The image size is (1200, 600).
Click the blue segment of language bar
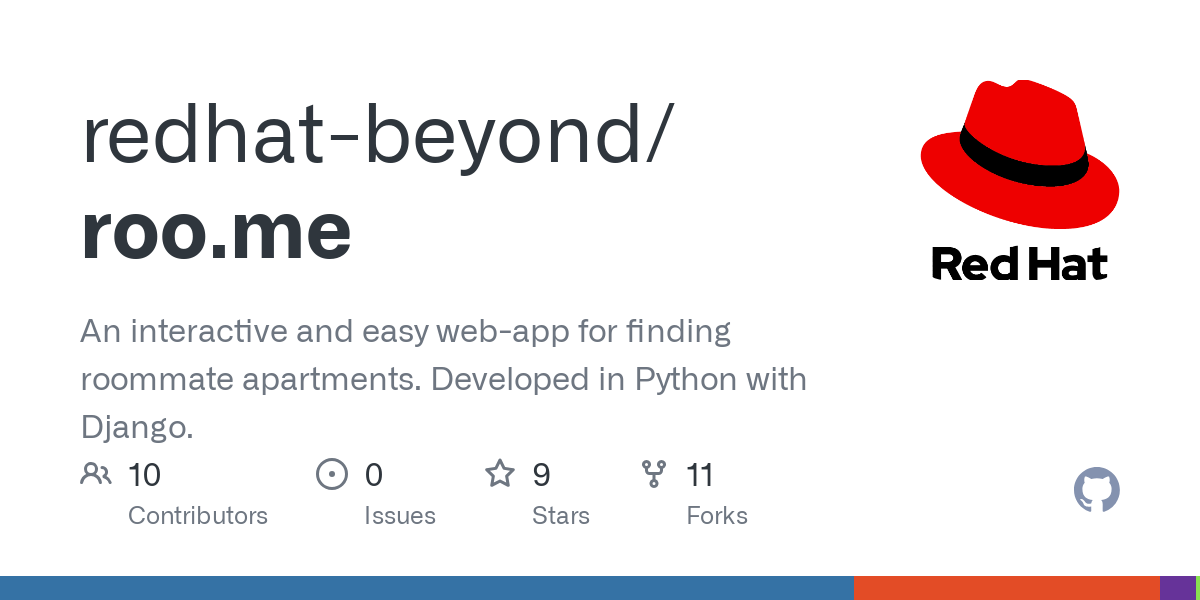point(426,588)
